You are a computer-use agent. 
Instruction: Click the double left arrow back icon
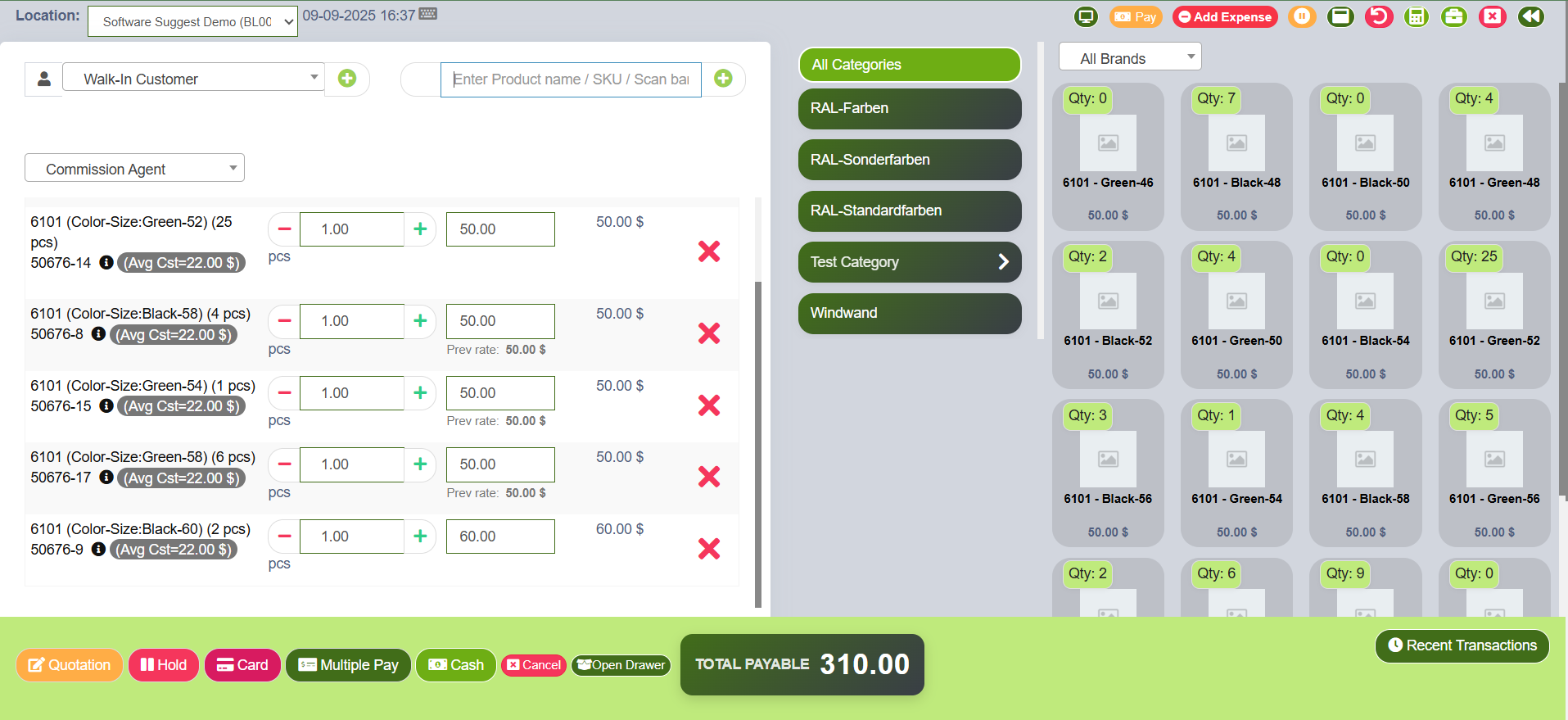tap(1530, 16)
